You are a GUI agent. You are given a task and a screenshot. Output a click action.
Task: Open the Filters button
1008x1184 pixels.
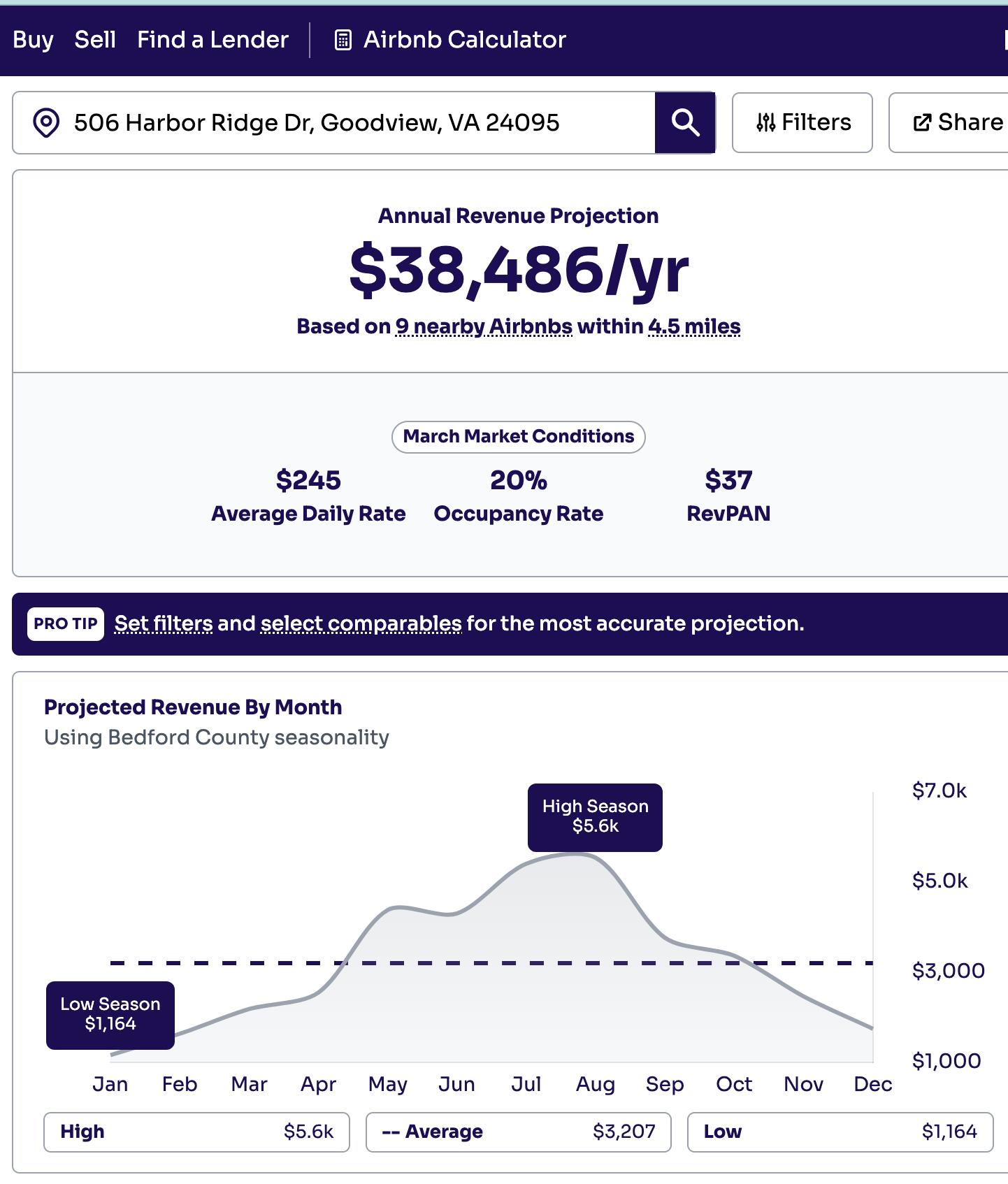[x=802, y=123]
